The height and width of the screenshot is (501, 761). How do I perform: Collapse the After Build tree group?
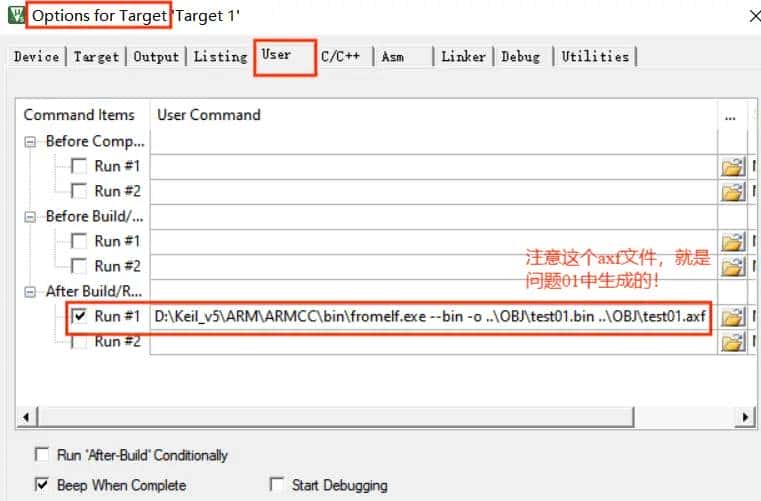pos(31,291)
